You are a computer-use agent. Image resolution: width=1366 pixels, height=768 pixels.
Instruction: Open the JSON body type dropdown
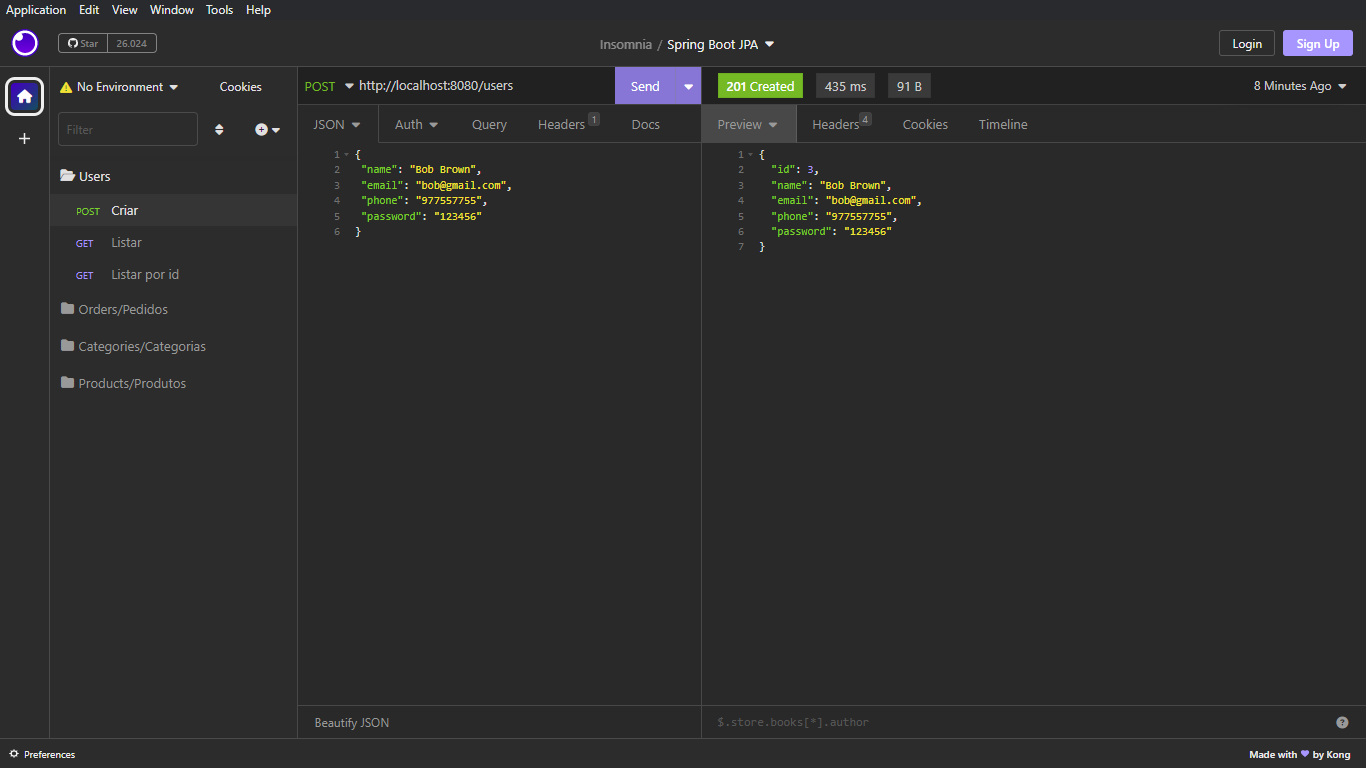337,124
